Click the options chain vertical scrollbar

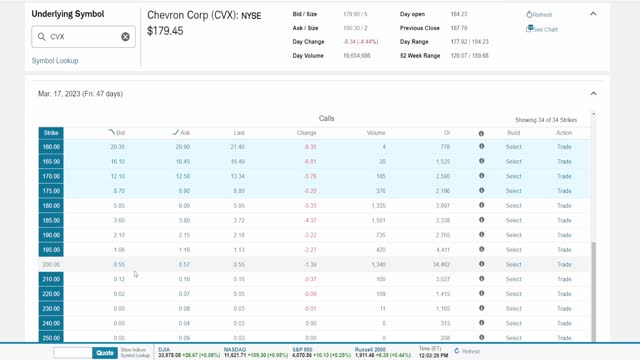[593, 291]
